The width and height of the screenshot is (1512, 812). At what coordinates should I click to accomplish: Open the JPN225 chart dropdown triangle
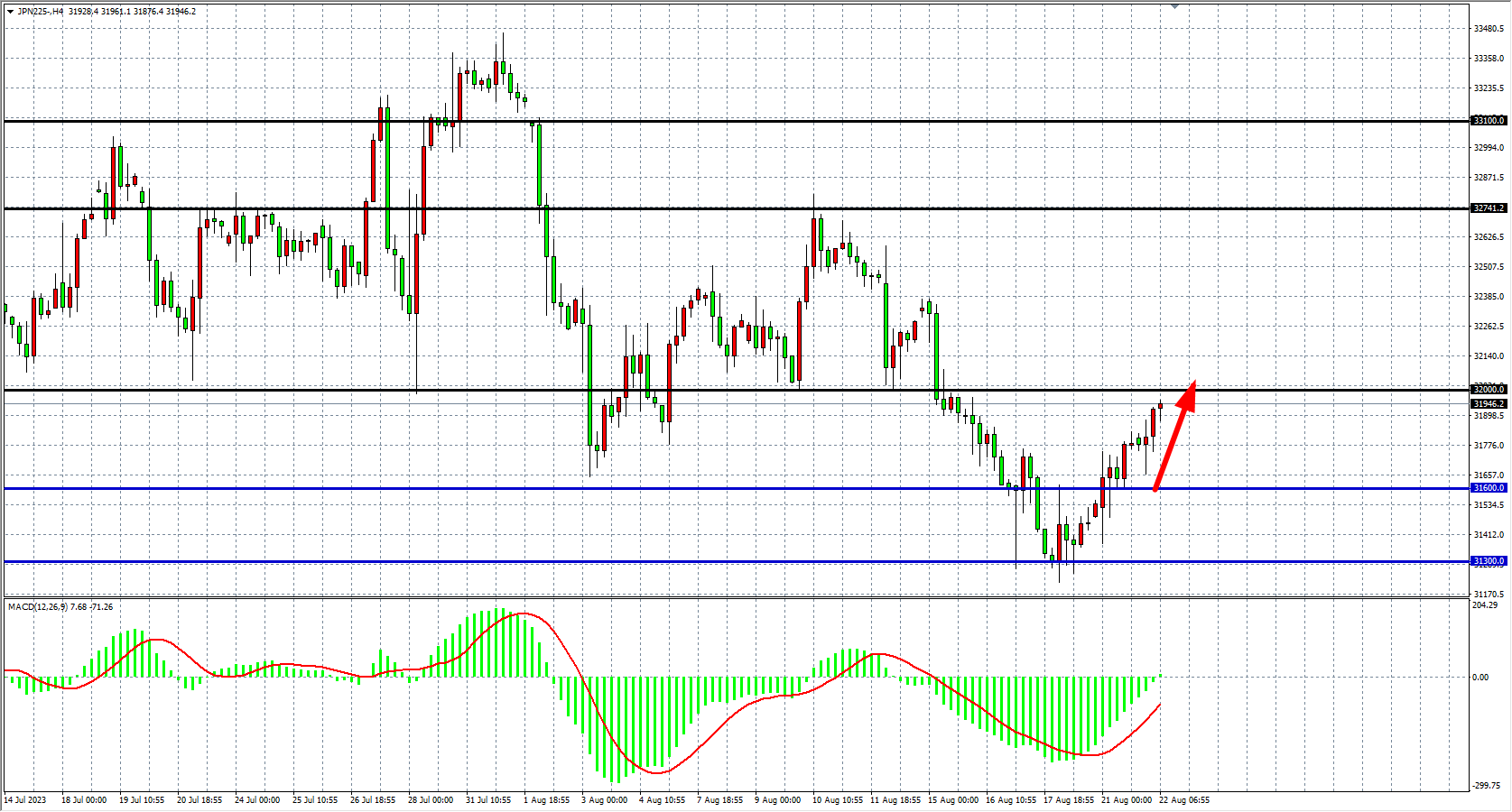[x=10, y=12]
